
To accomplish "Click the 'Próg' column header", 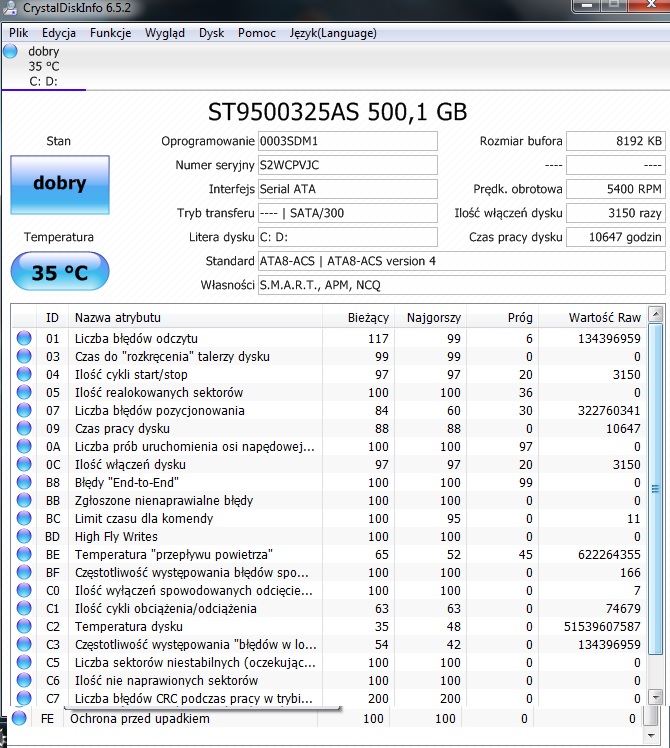I will click(502, 318).
